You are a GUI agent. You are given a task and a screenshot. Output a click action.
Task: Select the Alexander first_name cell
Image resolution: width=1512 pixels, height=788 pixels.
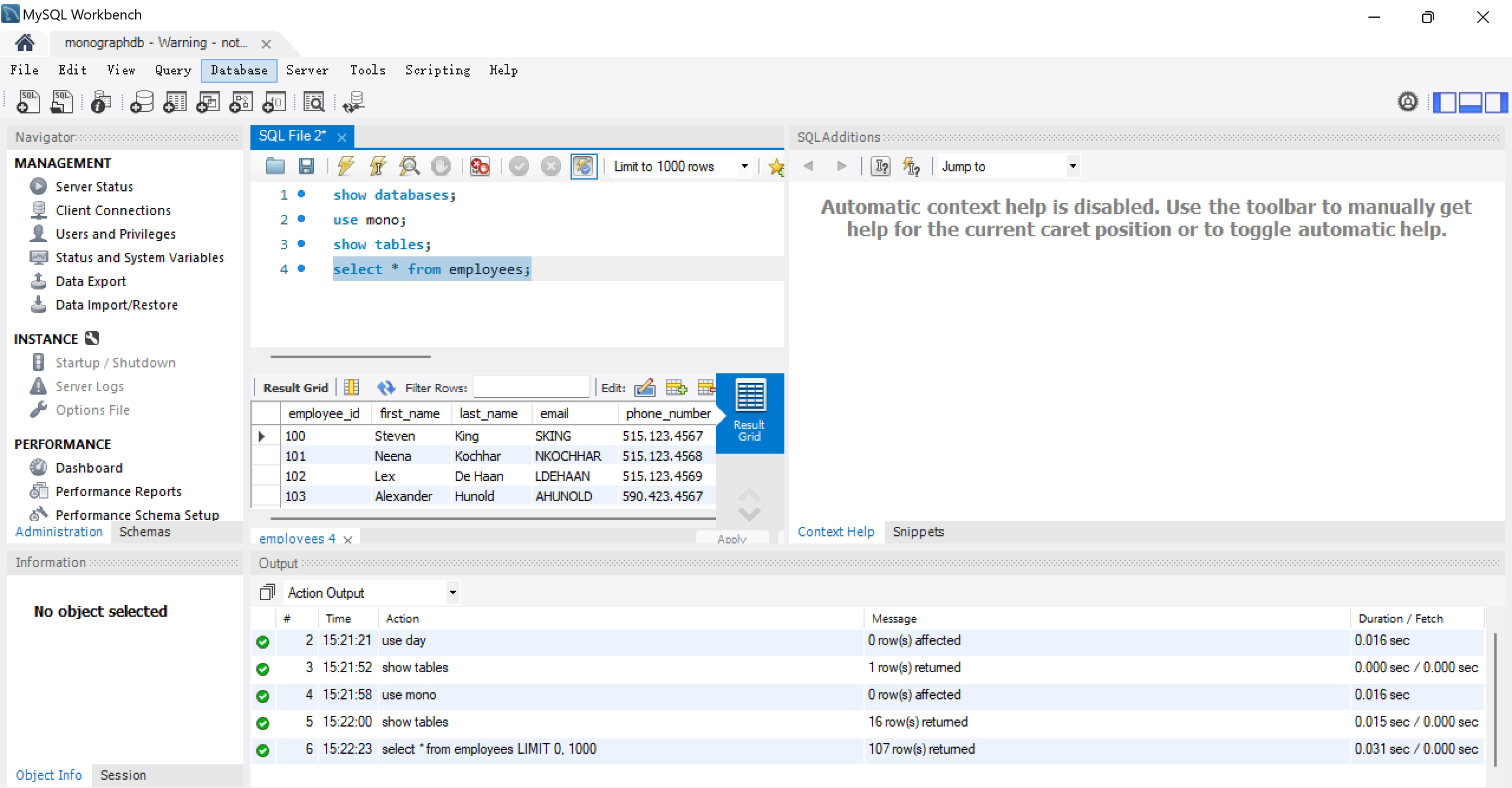coord(410,496)
